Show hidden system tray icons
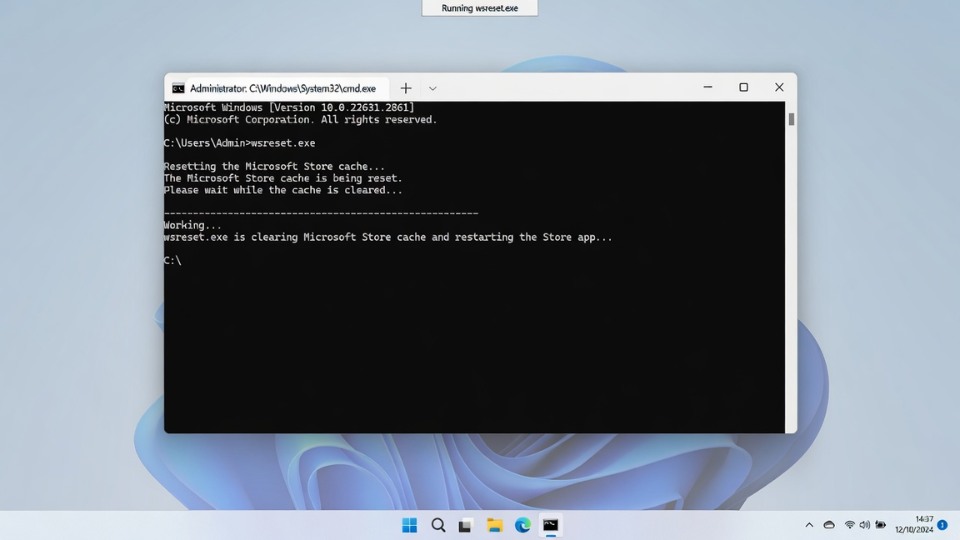This screenshot has width=960, height=540. [809, 525]
